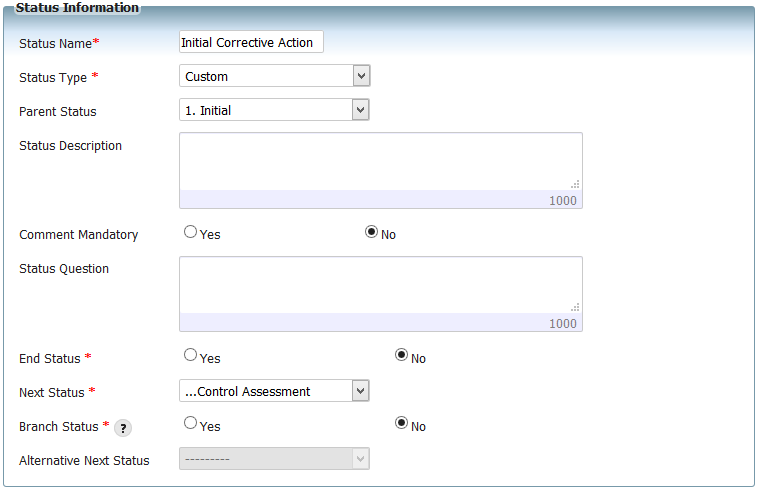Choose No for End Status
758x490 pixels.
pyautogui.click(x=401, y=355)
